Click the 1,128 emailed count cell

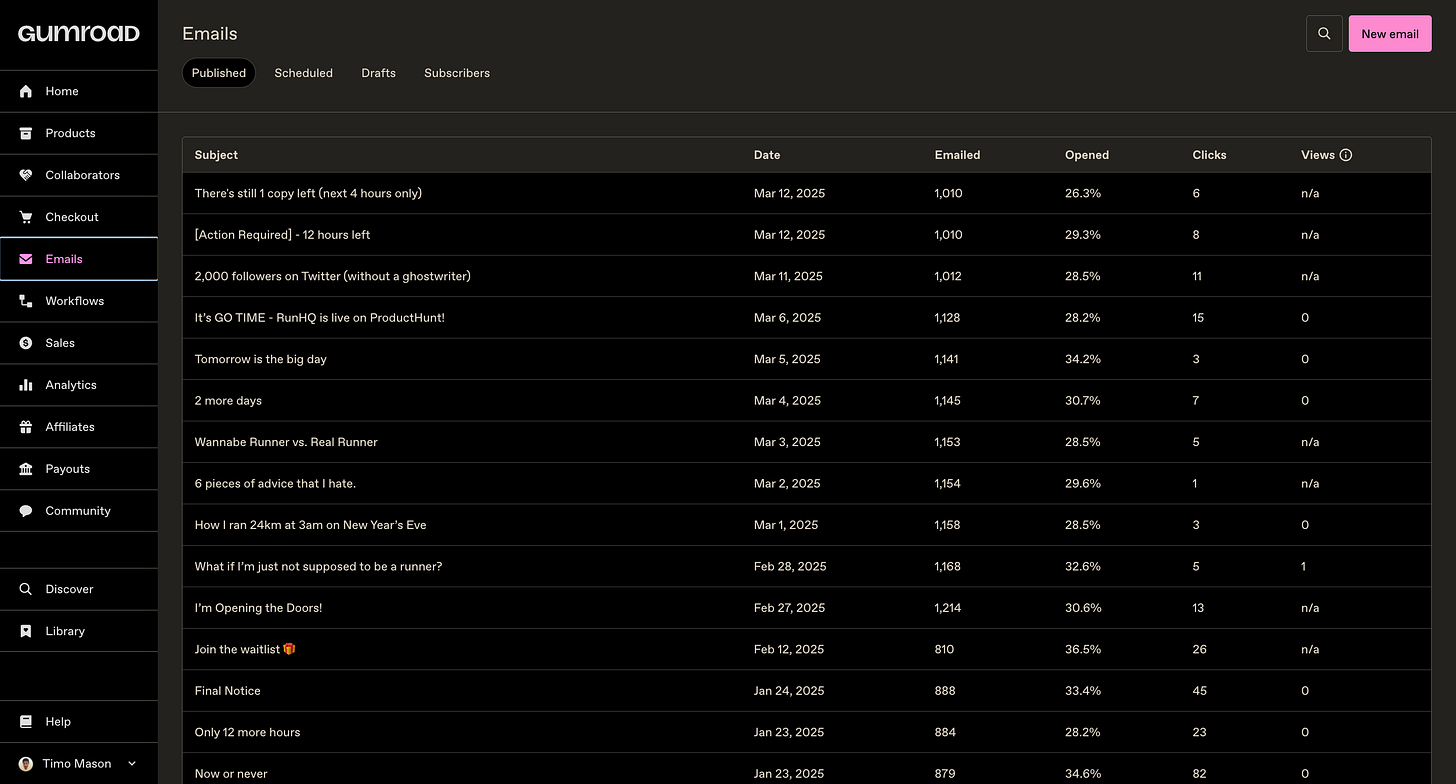tap(948, 318)
